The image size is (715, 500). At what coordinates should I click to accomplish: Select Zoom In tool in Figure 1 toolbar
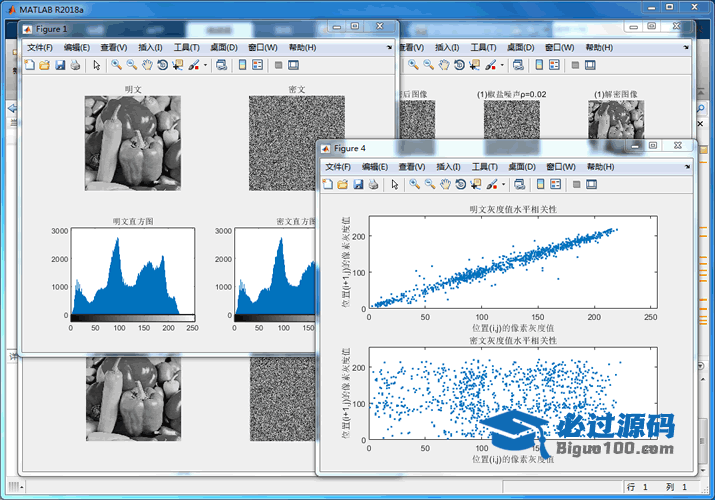pyautogui.click(x=117, y=65)
